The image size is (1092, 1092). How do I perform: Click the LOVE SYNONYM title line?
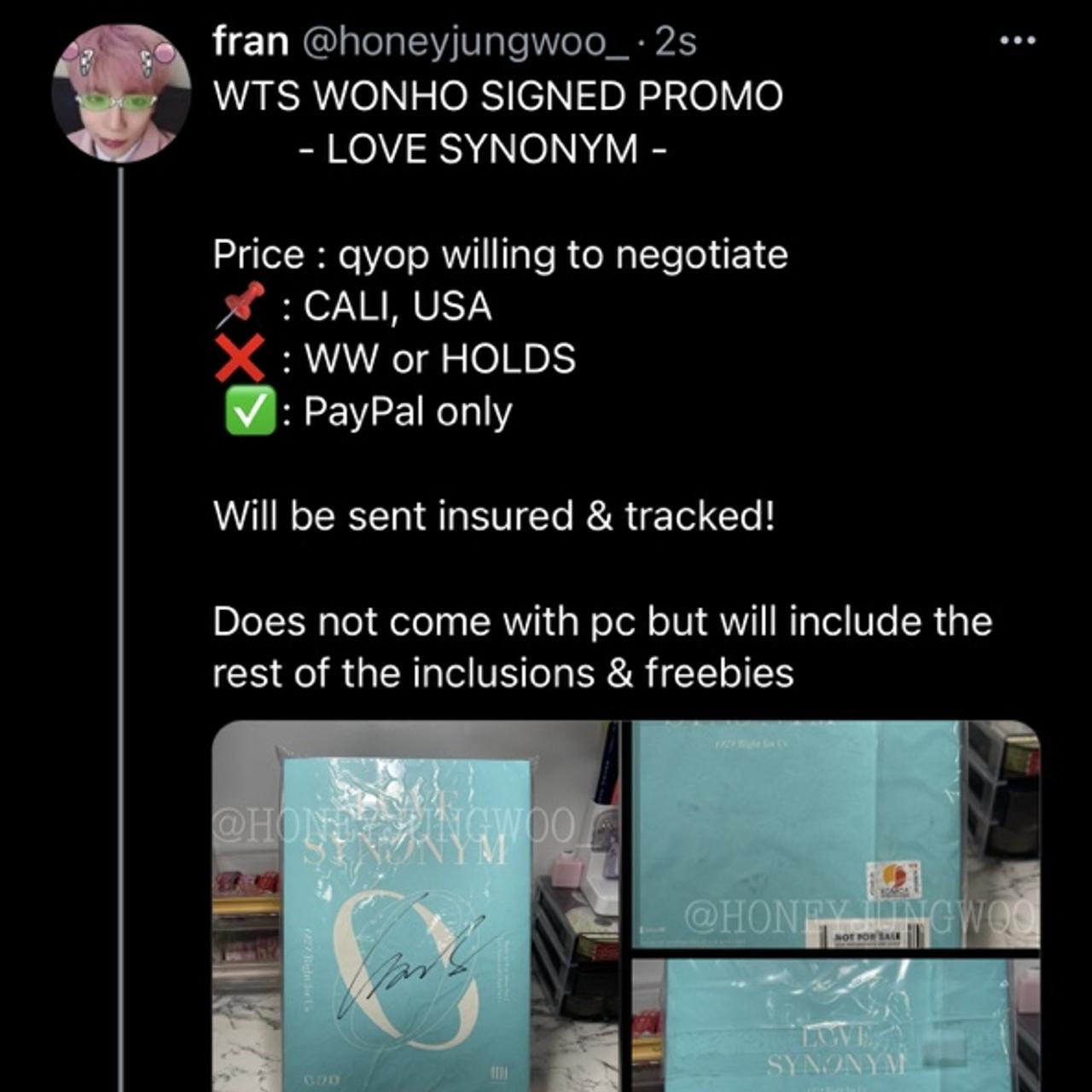click(483, 149)
